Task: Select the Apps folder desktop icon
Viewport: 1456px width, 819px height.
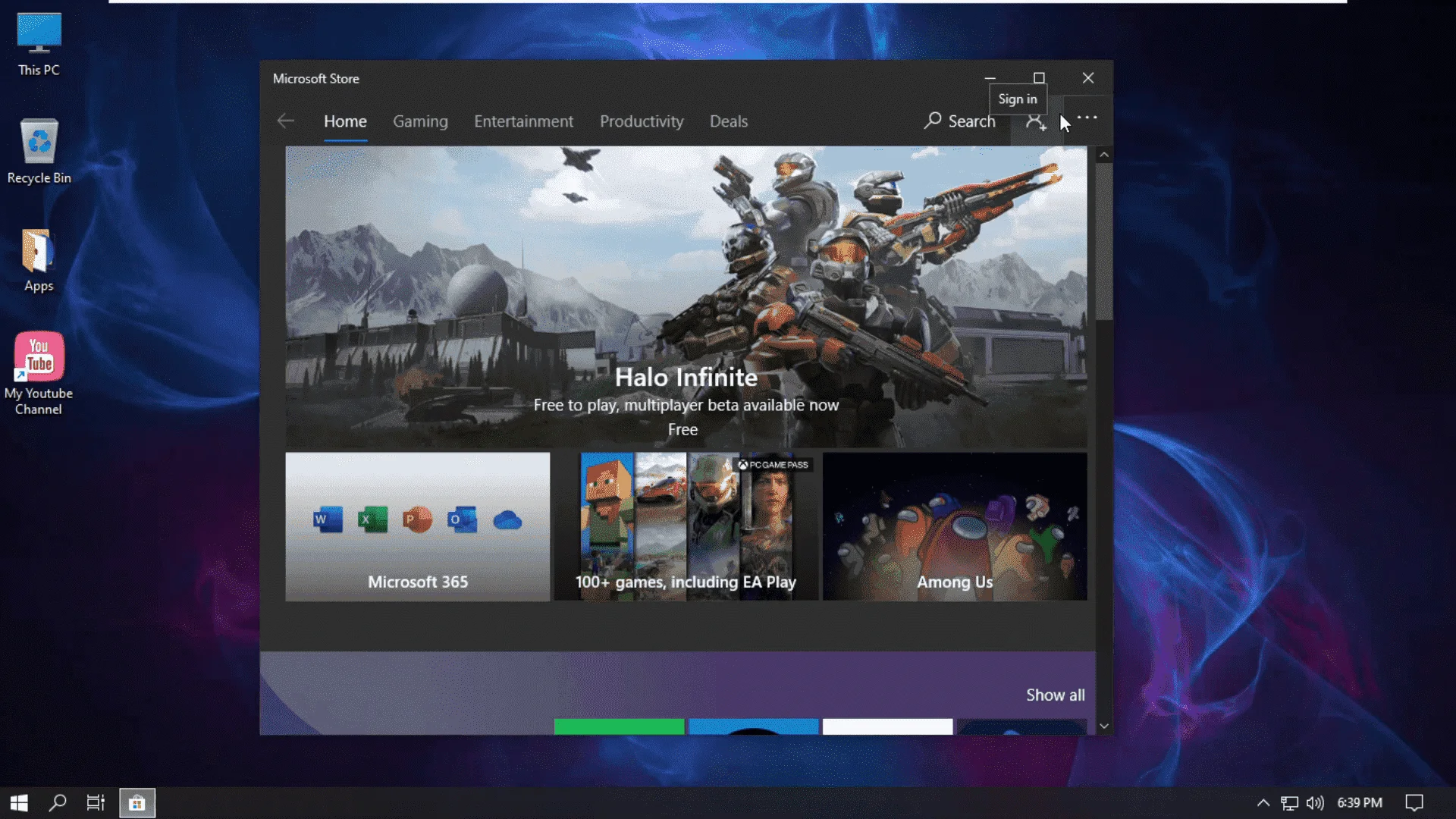Action: 39,260
